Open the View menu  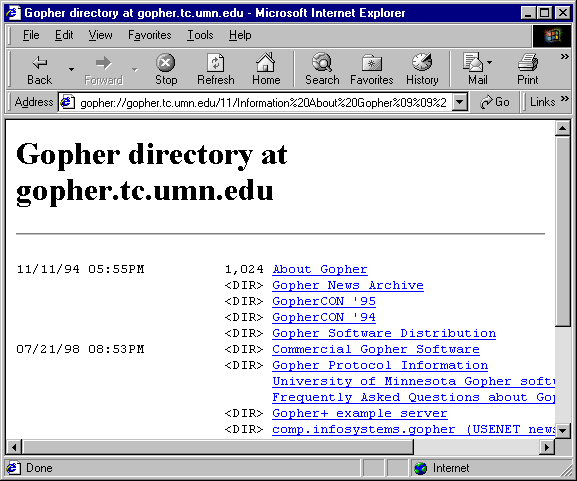point(100,35)
